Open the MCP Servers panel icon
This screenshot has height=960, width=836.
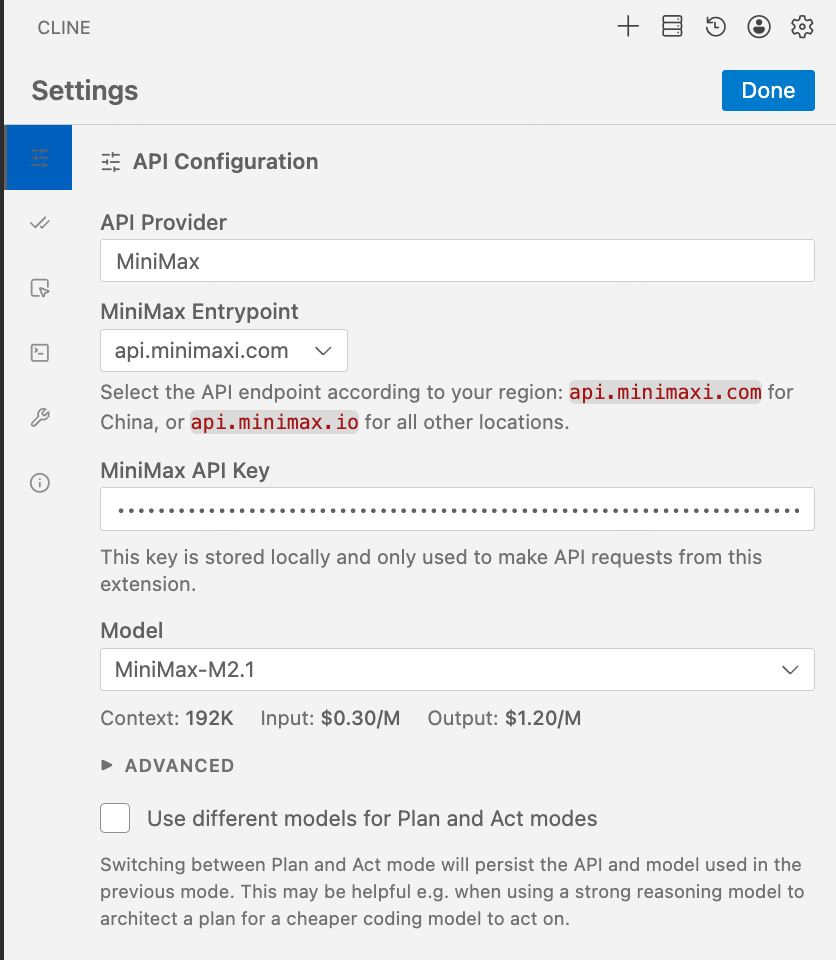click(x=672, y=27)
